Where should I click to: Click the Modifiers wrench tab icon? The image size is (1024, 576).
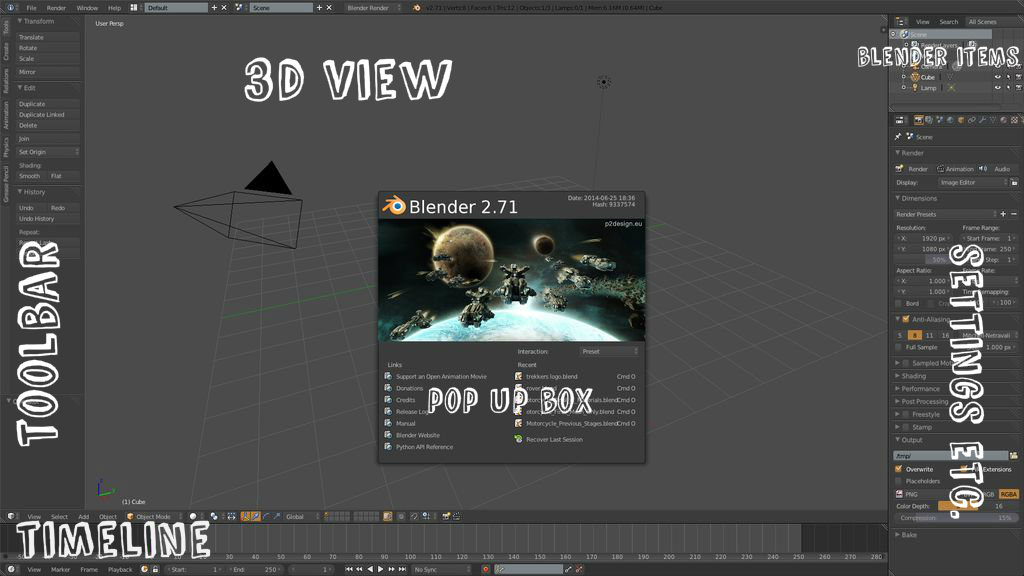click(x=982, y=120)
